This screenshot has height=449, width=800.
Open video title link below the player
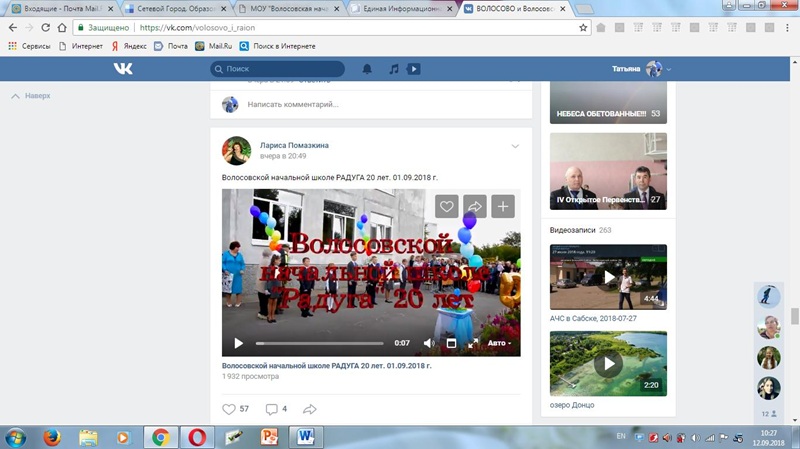pyautogui.click(x=327, y=366)
